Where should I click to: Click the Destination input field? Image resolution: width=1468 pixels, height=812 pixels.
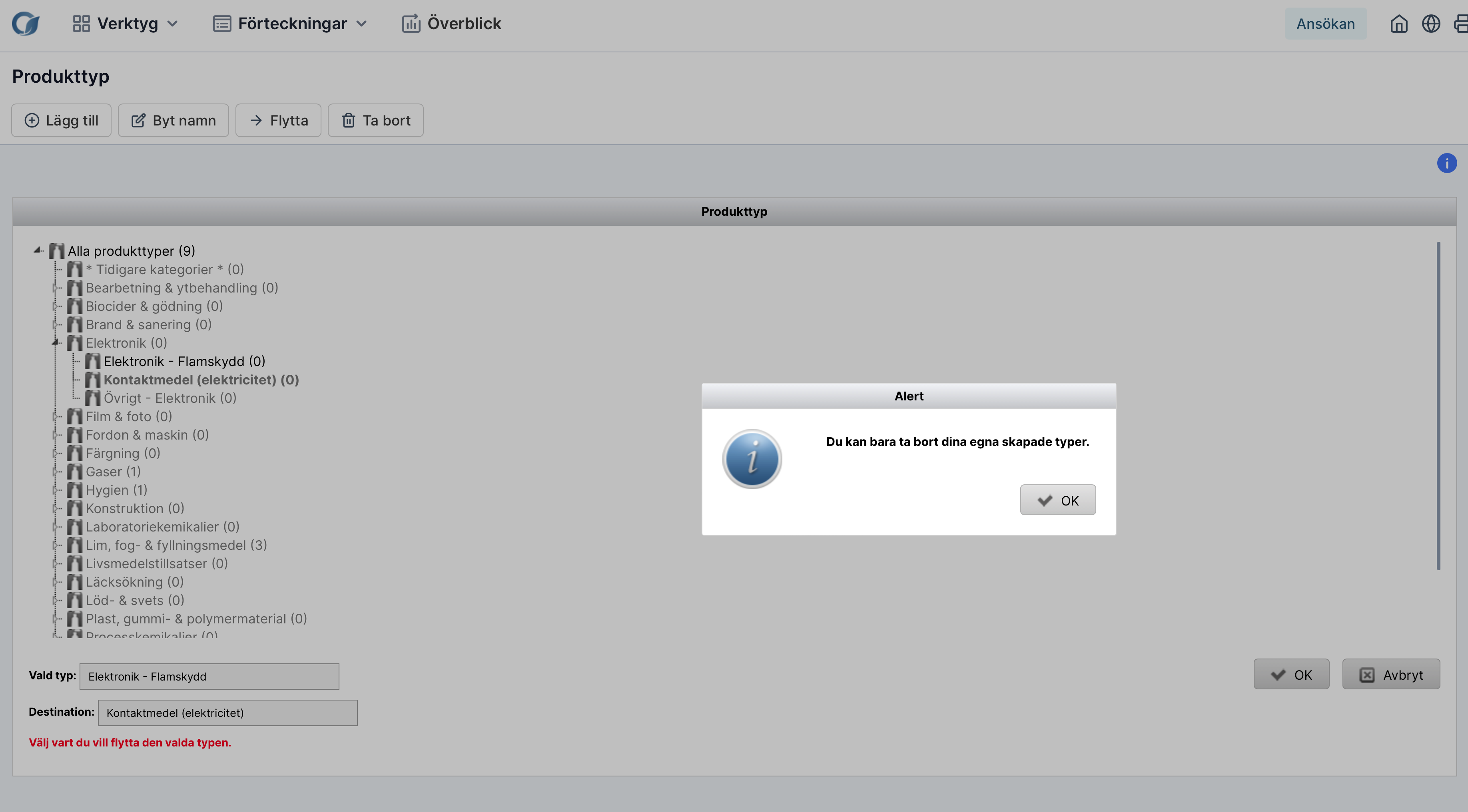pyautogui.click(x=227, y=713)
